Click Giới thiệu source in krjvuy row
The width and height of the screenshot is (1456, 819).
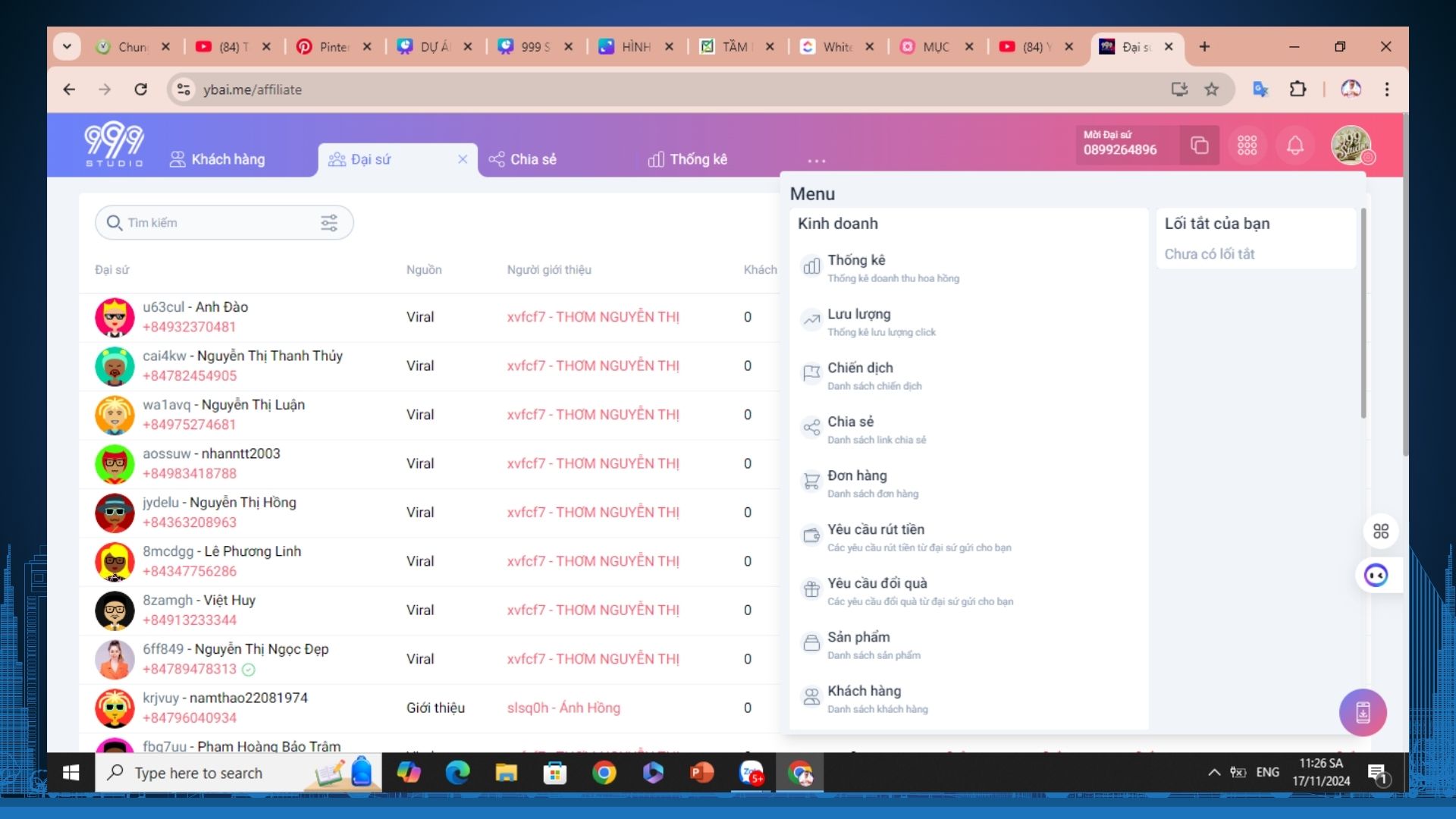coord(435,708)
